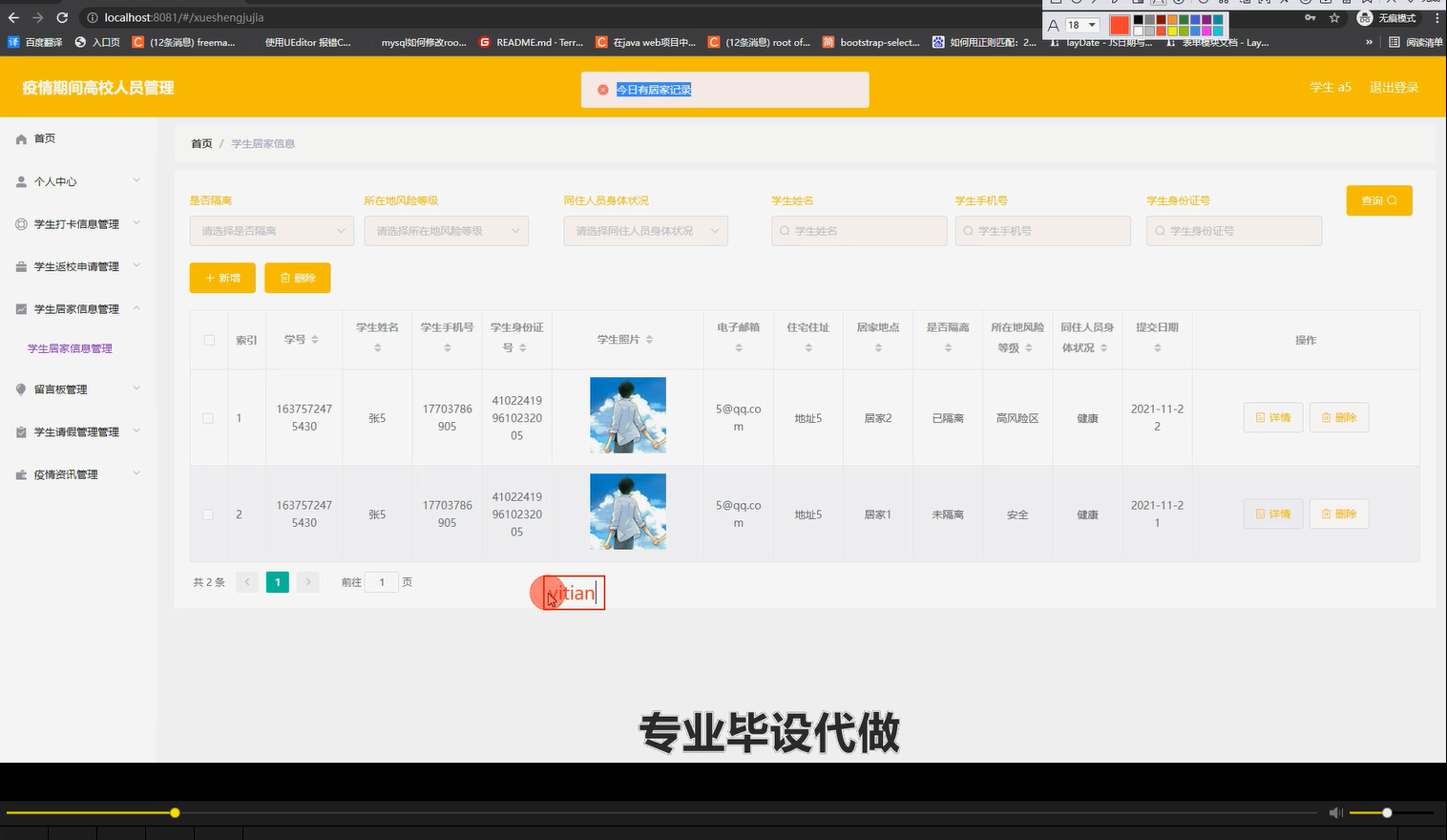
Task: Open the 所在地风险等级 filter dropdown
Action: coord(447,231)
